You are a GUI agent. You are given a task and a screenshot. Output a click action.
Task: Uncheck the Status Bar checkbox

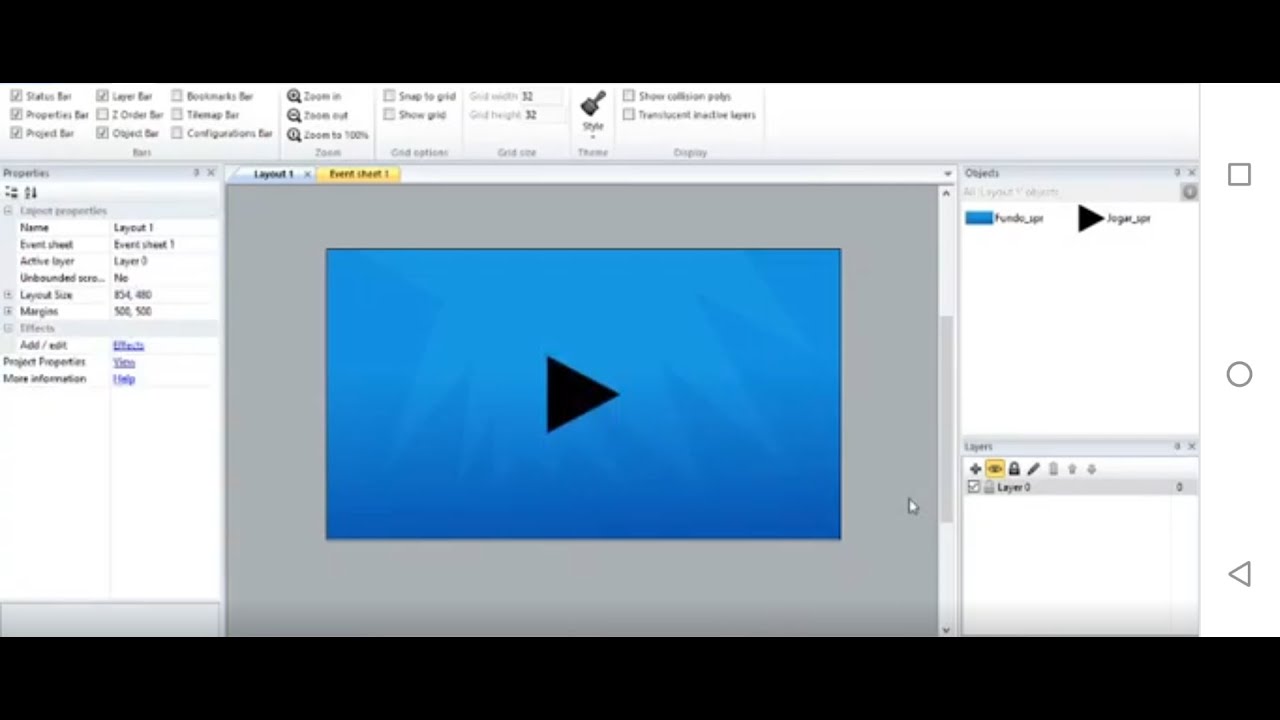[x=16, y=96]
